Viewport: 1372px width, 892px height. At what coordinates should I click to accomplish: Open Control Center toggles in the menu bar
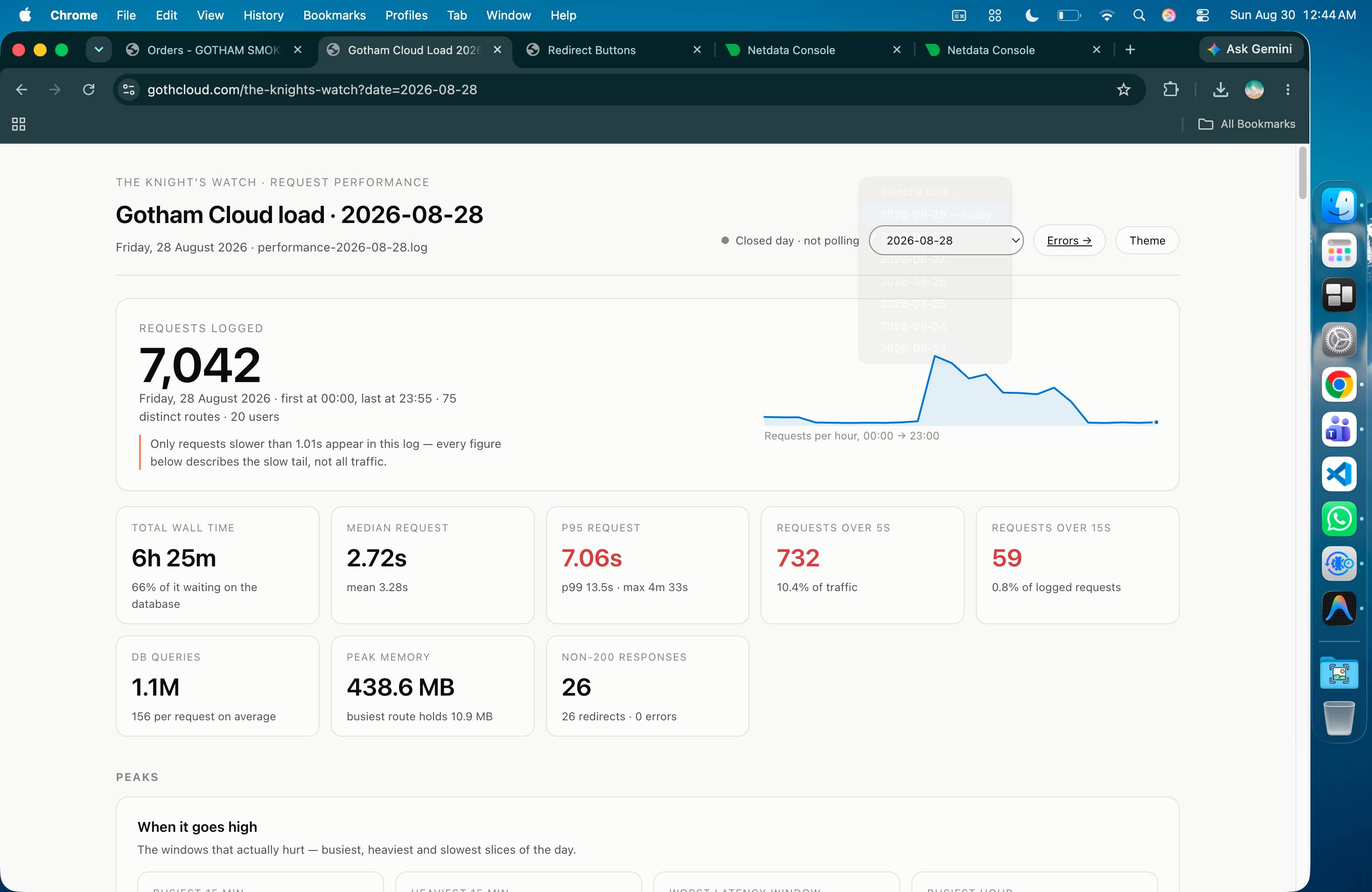pyautogui.click(x=1202, y=15)
